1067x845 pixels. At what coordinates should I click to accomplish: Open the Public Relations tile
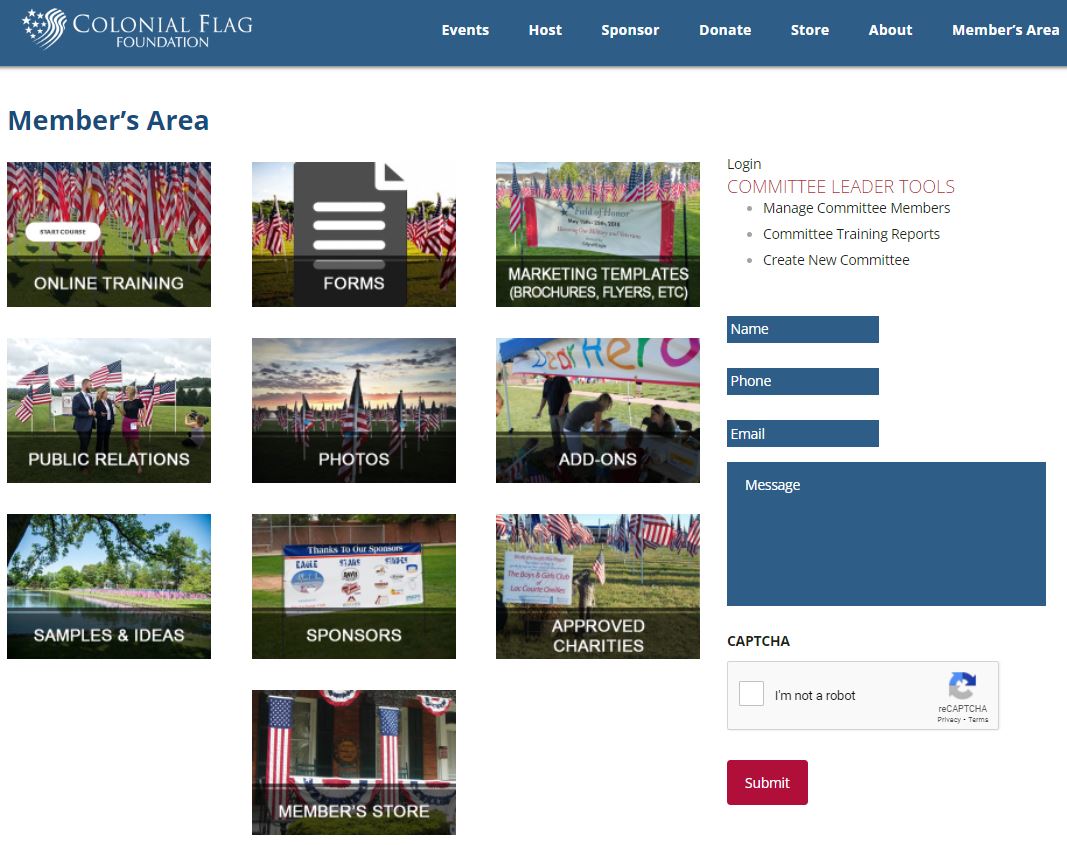[x=109, y=410]
